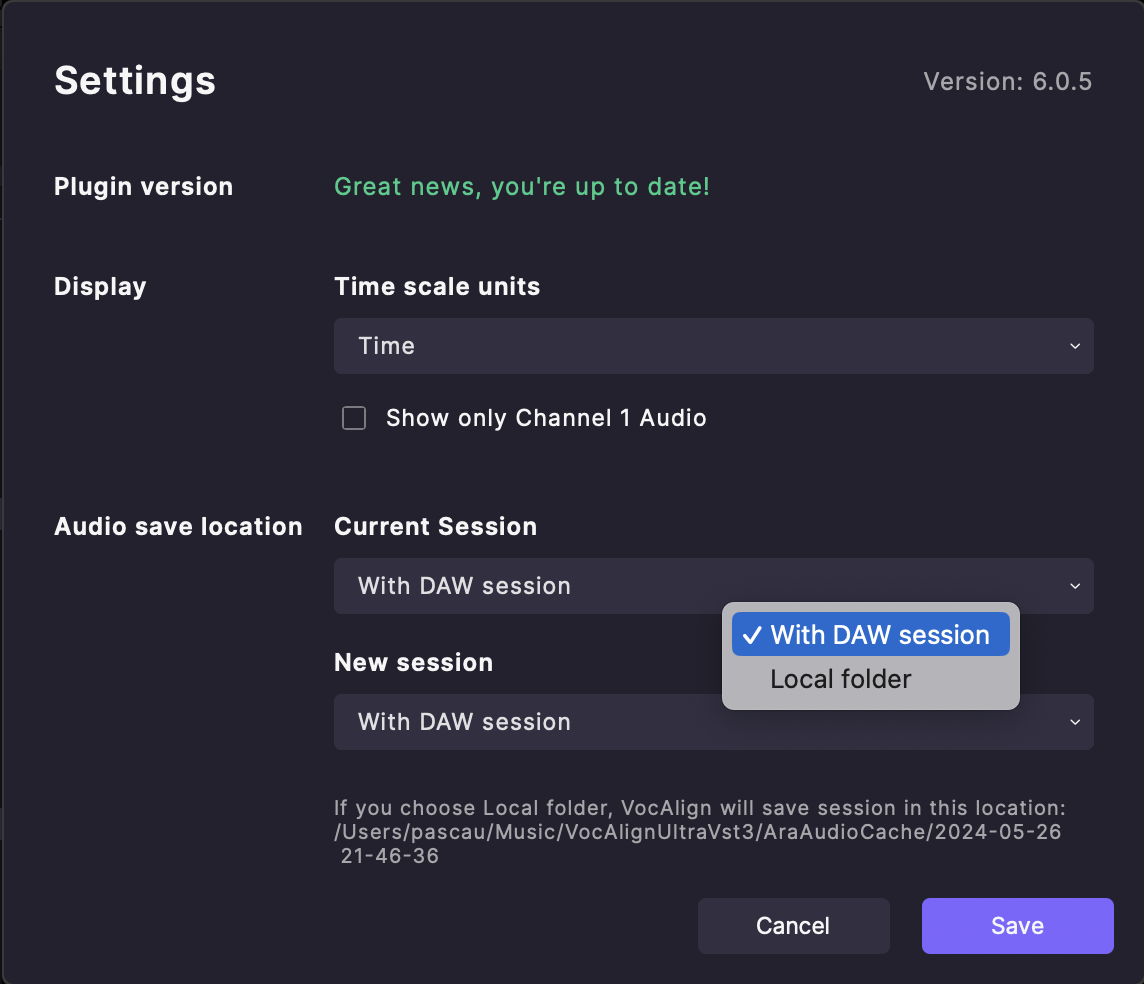Select "With DAW session" in the popup menu

[879, 635]
